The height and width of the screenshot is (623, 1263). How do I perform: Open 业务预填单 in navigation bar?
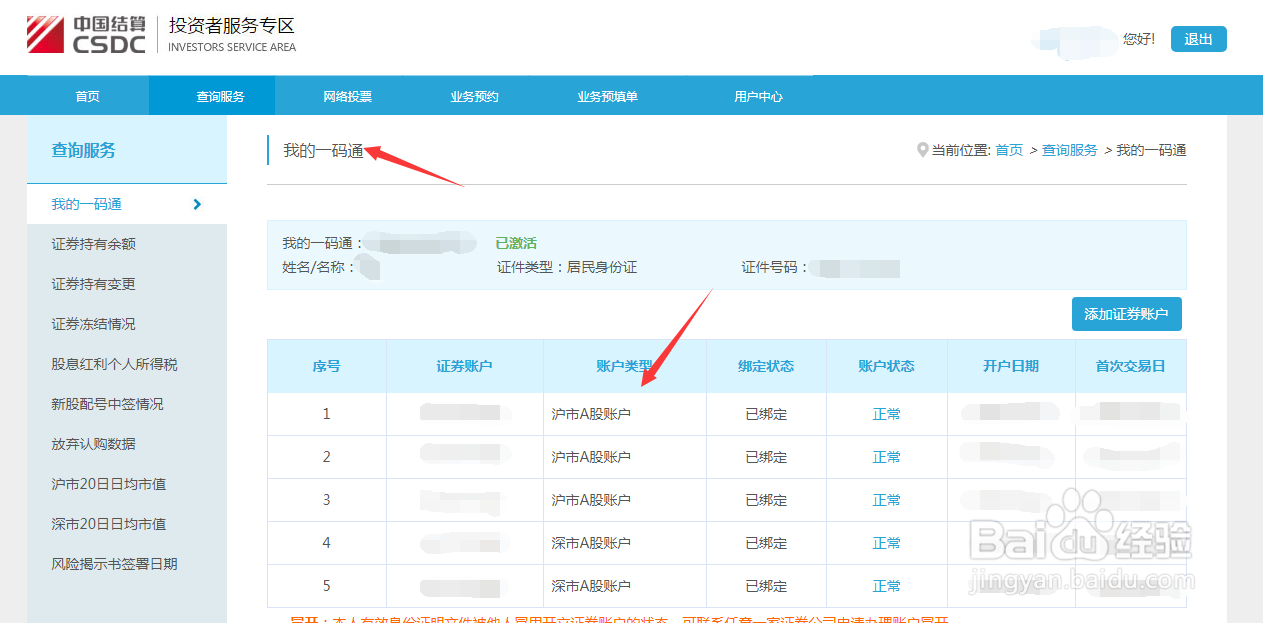tap(607, 97)
